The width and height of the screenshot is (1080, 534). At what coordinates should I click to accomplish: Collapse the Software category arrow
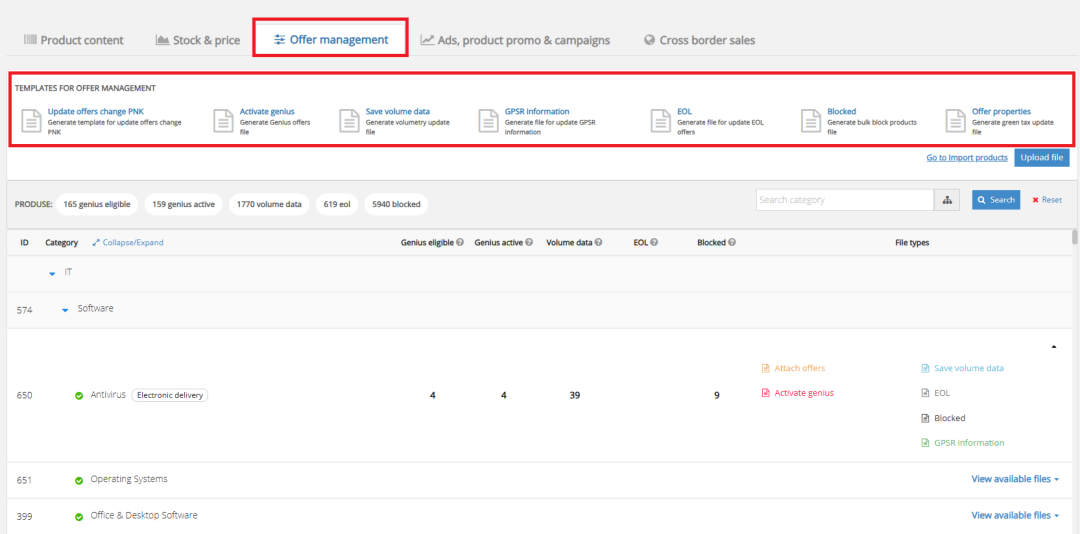[65, 310]
